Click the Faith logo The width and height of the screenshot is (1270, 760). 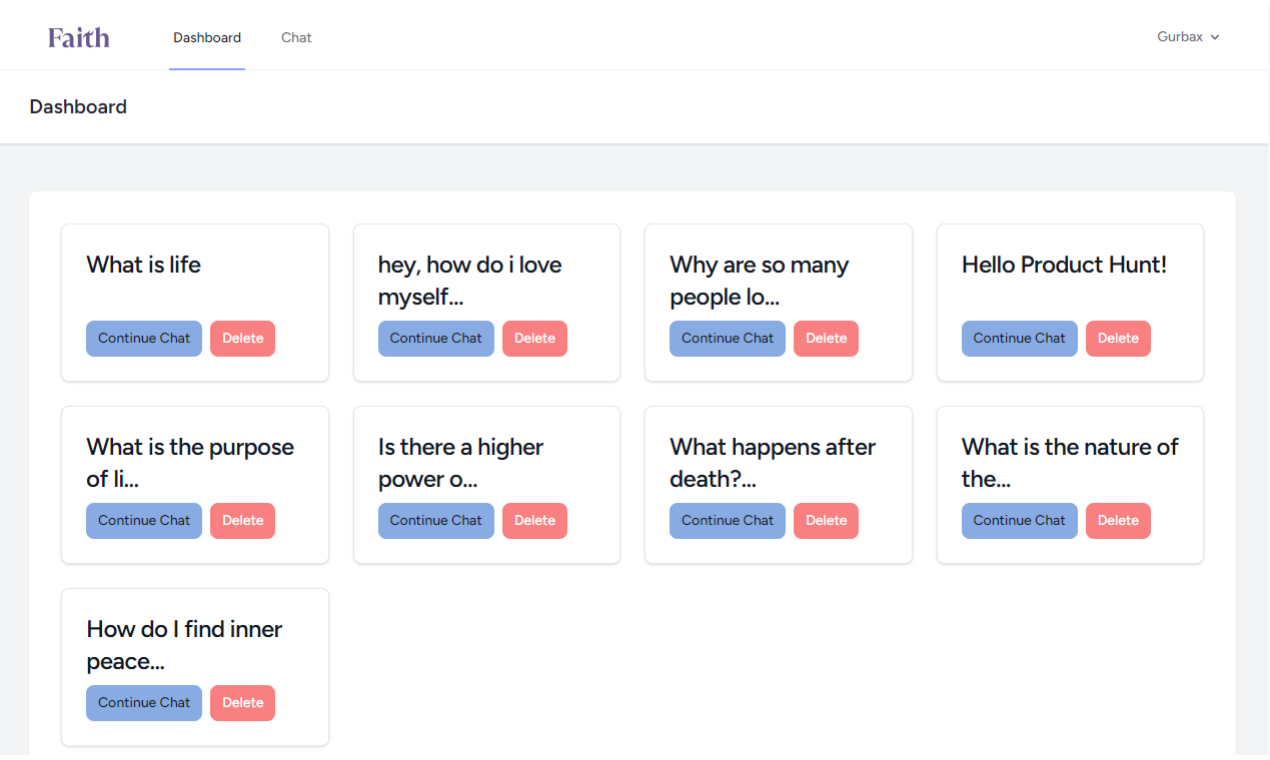pos(79,37)
